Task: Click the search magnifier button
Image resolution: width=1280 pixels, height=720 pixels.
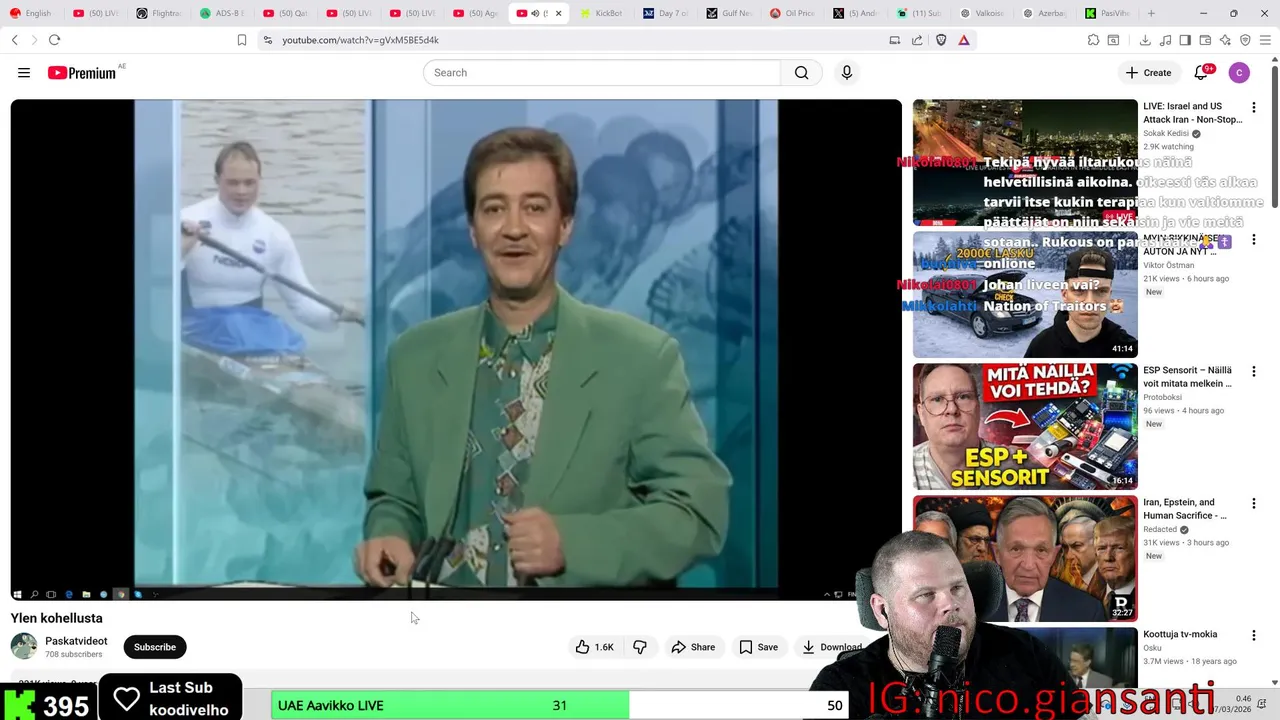Action: point(801,73)
